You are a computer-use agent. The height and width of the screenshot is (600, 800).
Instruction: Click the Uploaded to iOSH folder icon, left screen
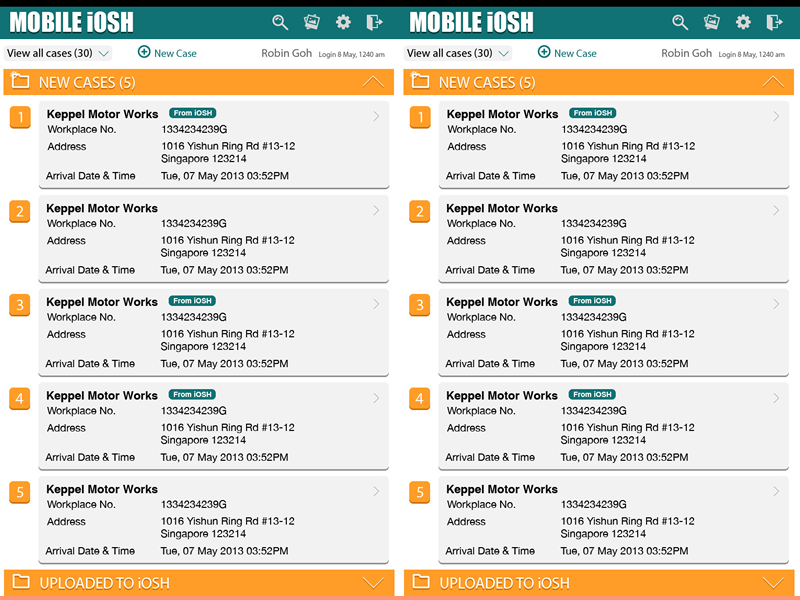[21, 581]
